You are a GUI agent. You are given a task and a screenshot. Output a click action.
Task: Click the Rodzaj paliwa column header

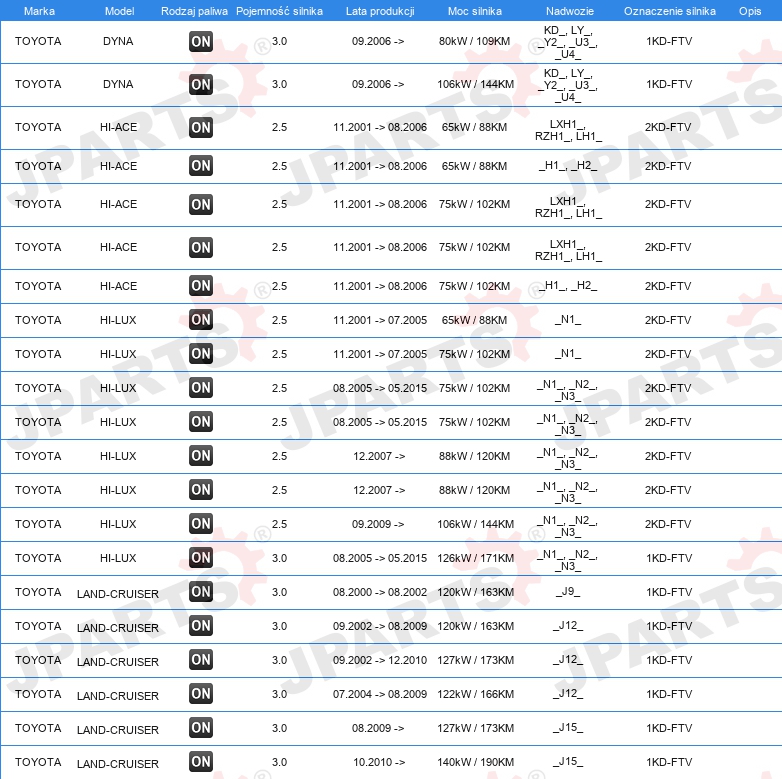click(x=194, y=11)
